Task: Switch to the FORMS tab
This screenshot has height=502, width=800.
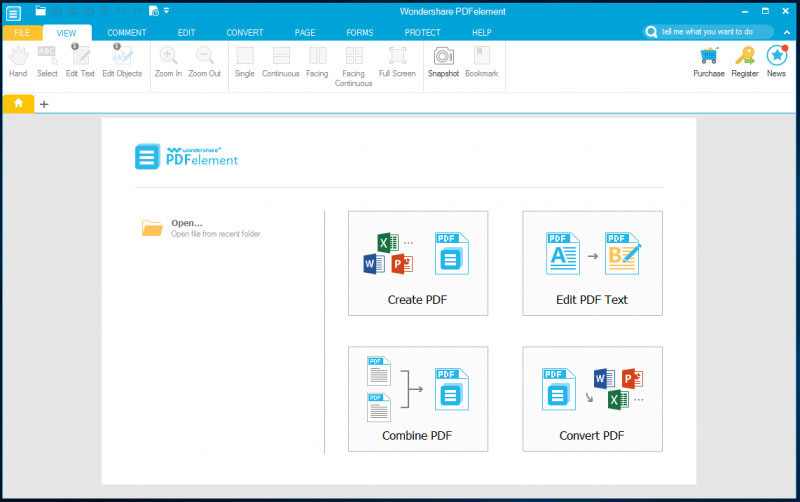Action: 360,33
